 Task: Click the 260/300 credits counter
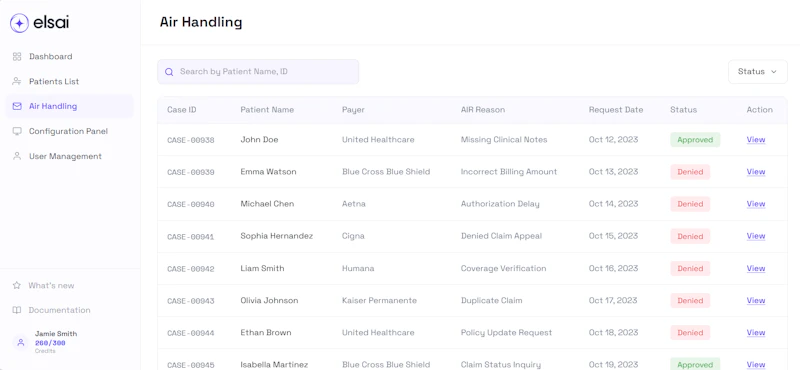click(50, 343)
